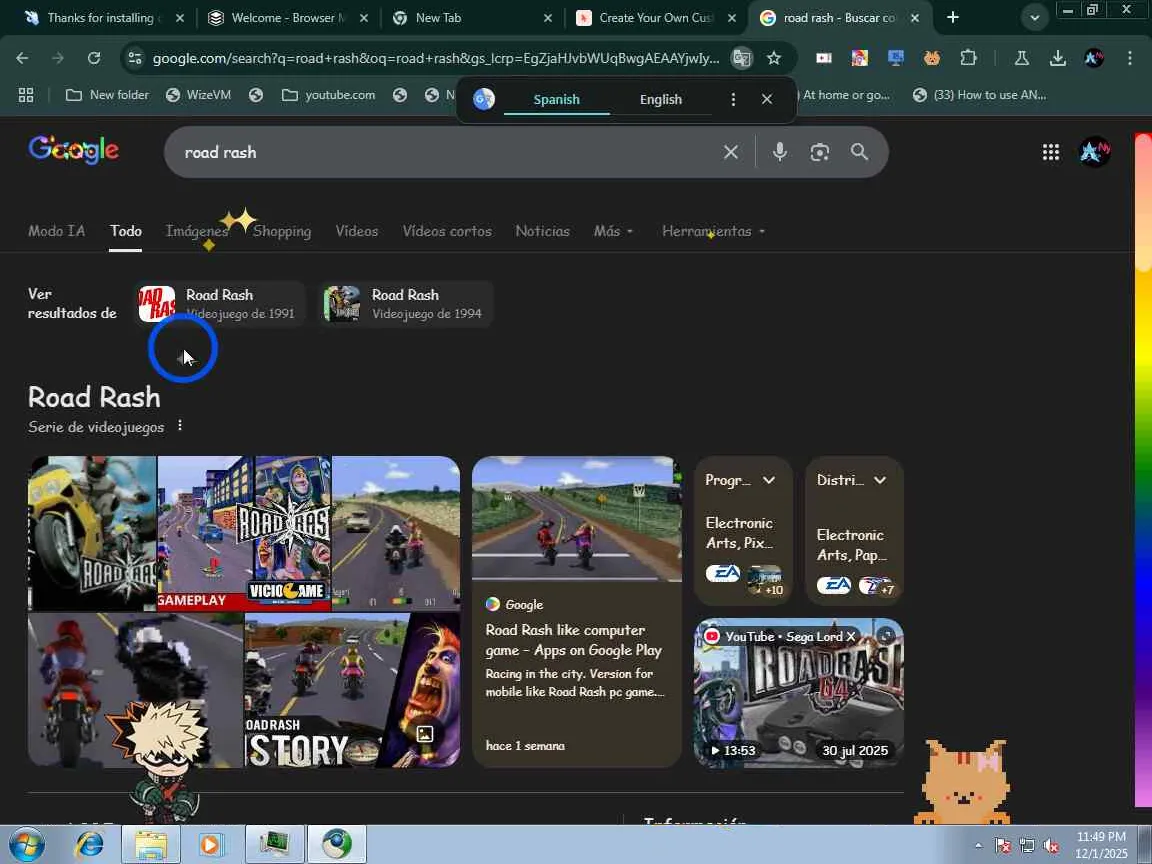Image resolution: width=1152 pixels, height=864 pixels.
Task: Click the address bar URL
Action: click(436, 58)
